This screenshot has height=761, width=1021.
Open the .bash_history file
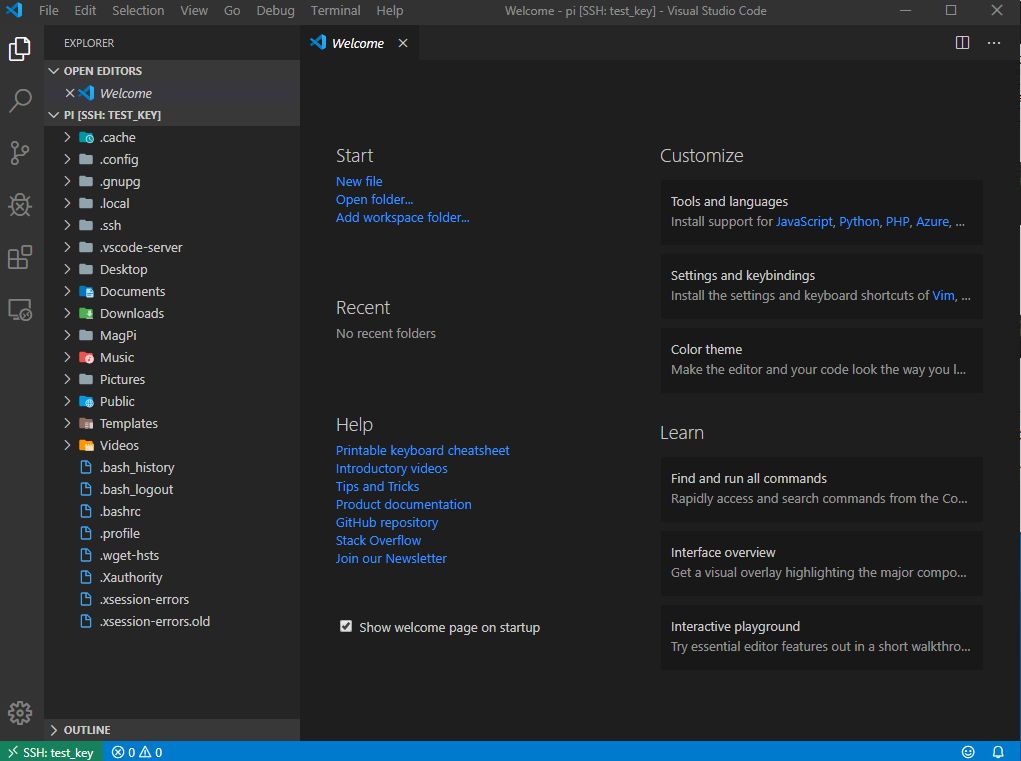172,467
